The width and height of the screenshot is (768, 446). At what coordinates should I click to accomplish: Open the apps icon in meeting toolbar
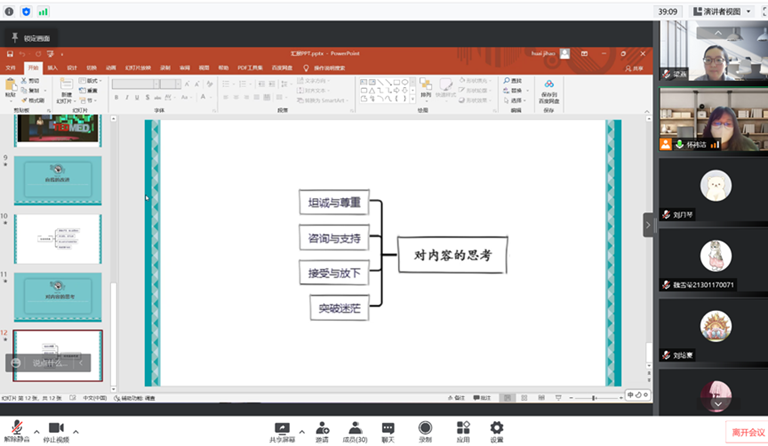click(463, 428)
